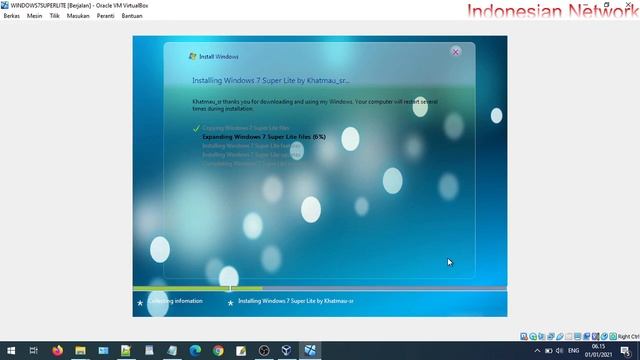Open Microsoft Edge from the taskbar

tap(195, 351)
